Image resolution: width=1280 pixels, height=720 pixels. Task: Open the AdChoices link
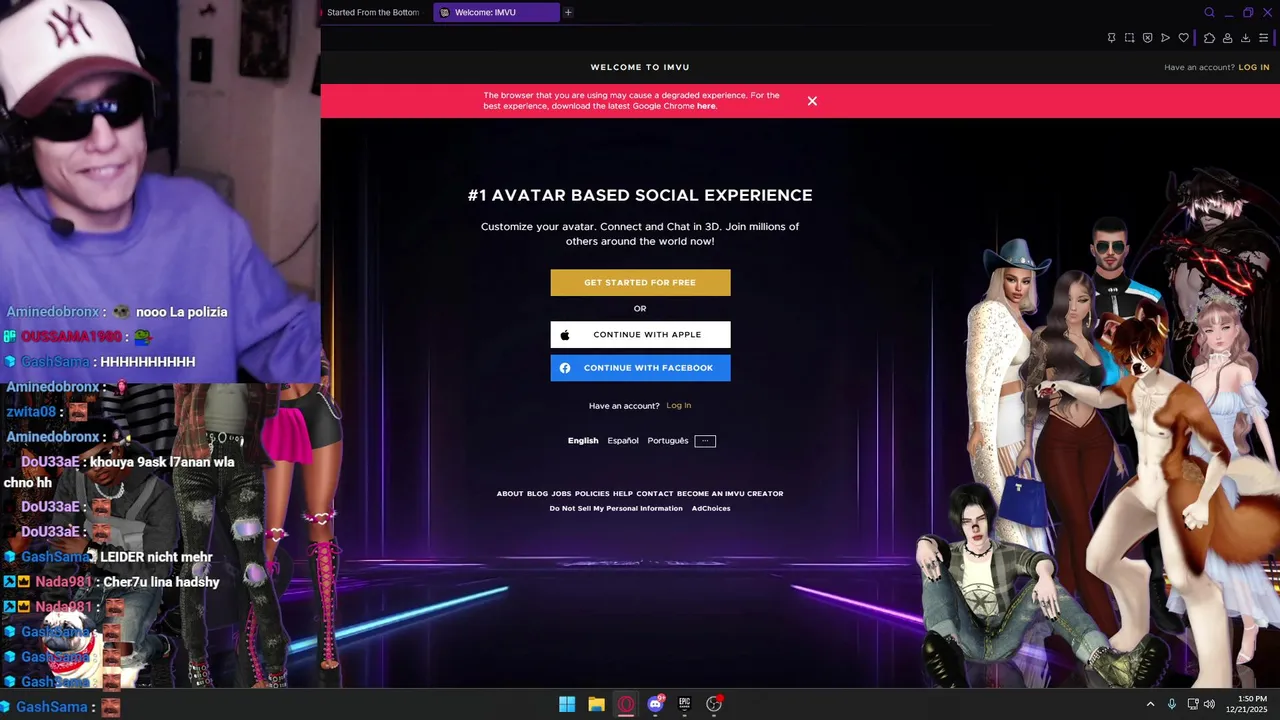pos(711,509)
